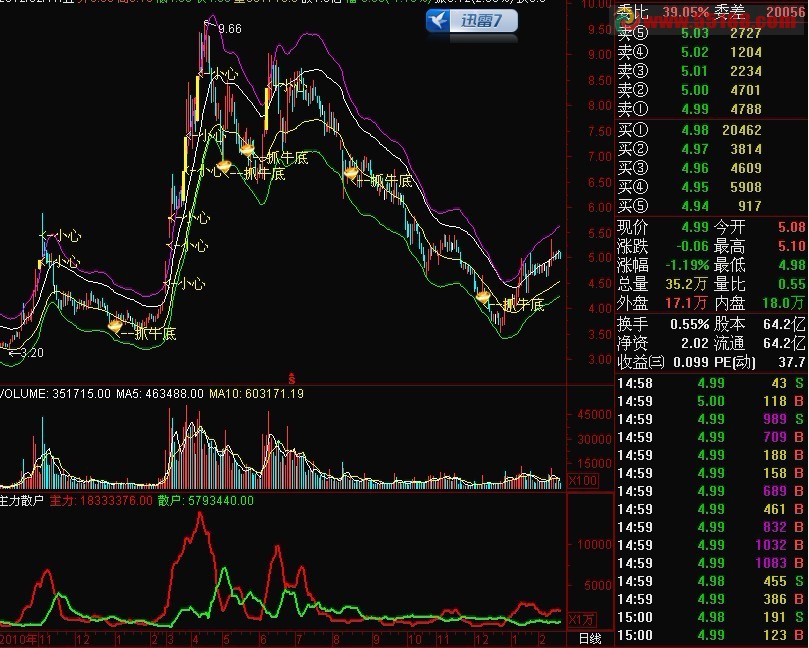Click the 2010年 date label on the time axis
Screen dimensions: 809x648
(19, 640)
